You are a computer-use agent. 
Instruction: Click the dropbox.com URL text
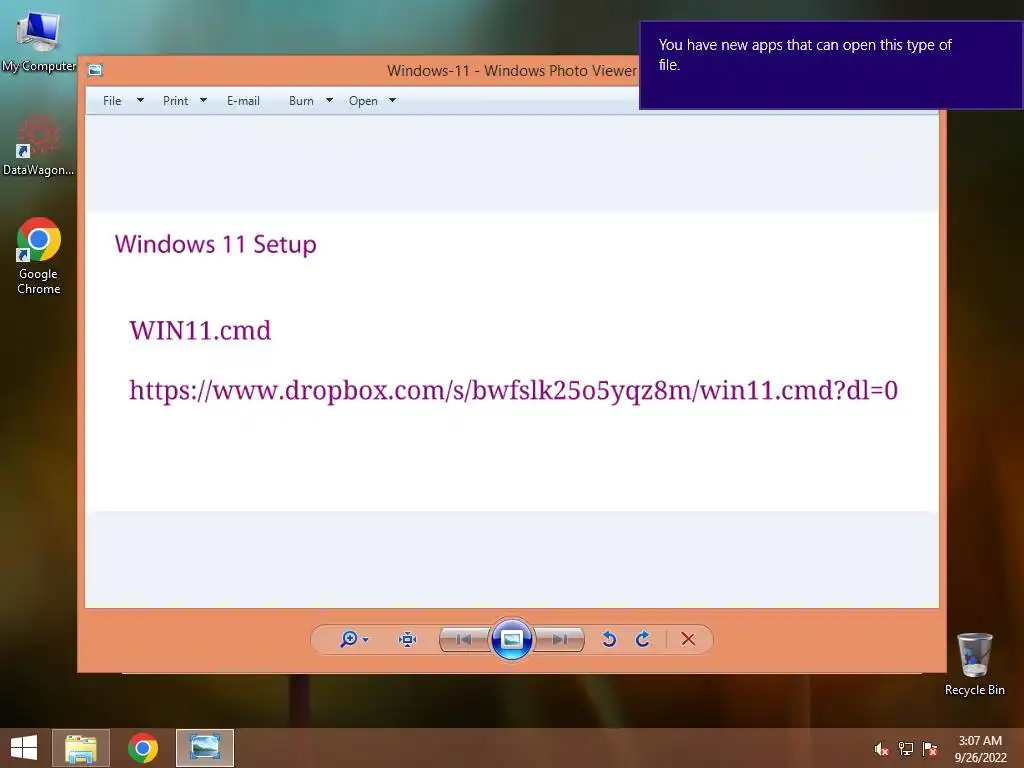pos(513,391)
